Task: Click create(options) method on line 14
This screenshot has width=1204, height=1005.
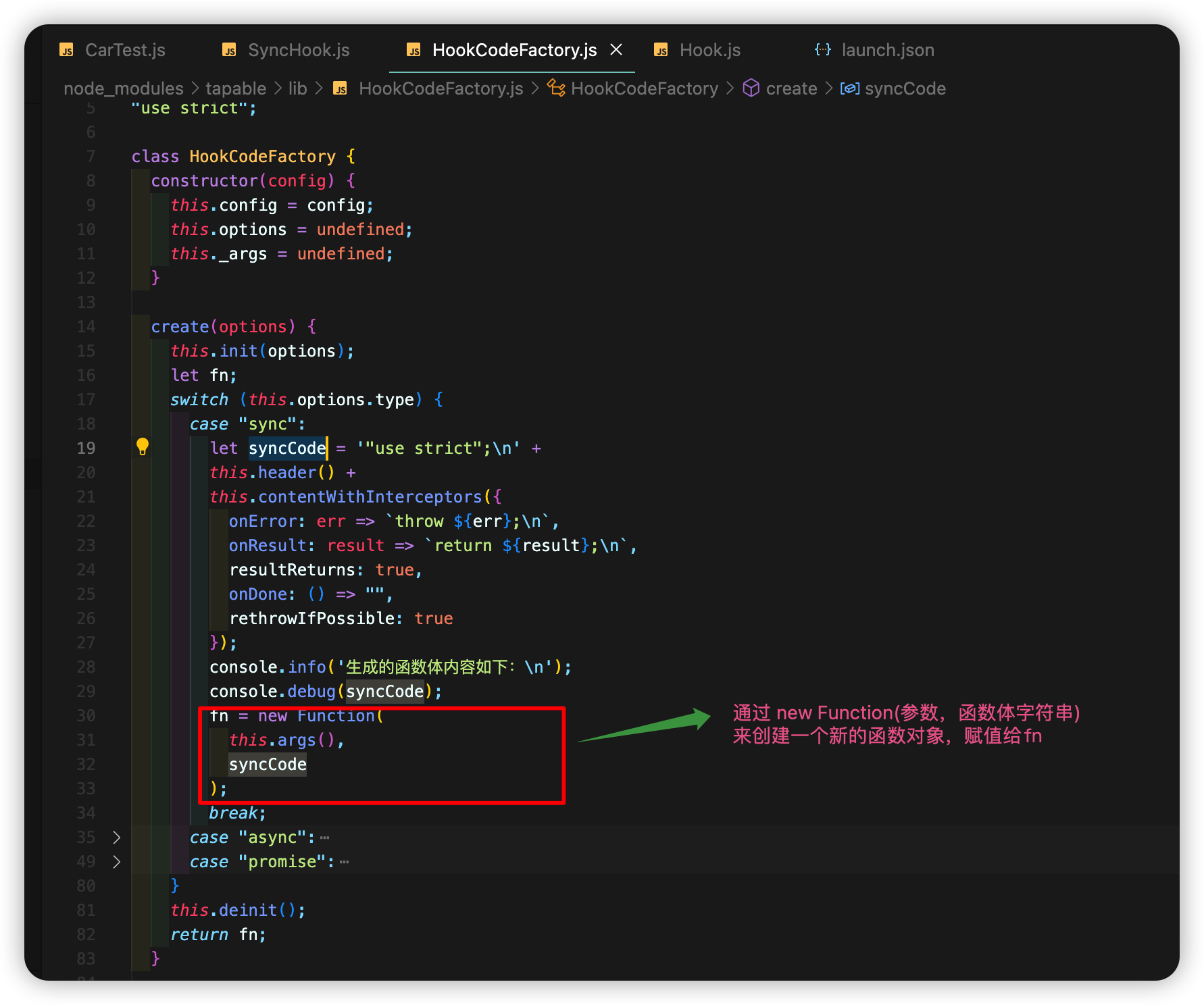Action: [223, 327]
